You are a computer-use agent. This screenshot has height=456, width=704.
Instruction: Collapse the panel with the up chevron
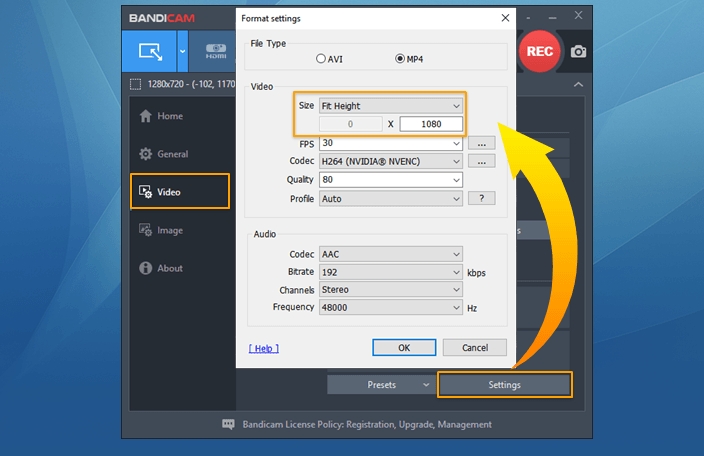[578, 84]
